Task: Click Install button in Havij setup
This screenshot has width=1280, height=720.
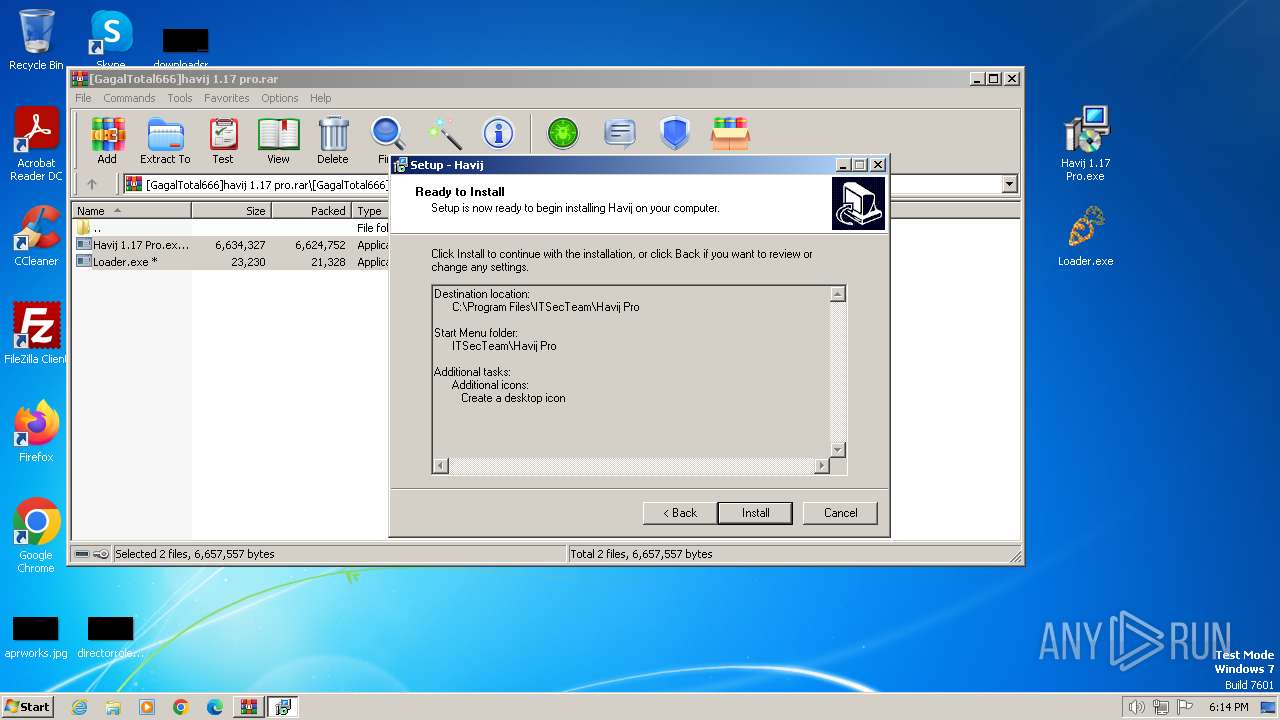Action: 755,513
